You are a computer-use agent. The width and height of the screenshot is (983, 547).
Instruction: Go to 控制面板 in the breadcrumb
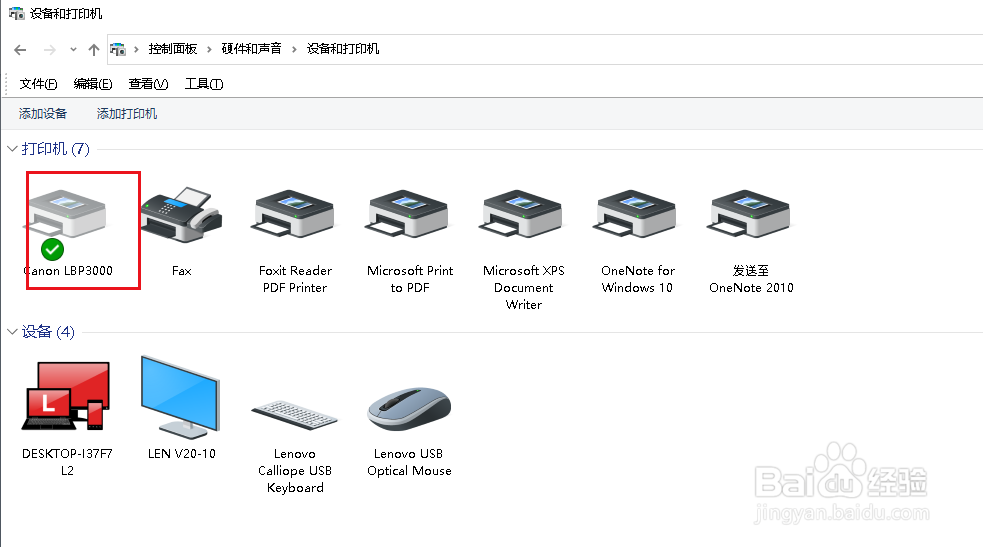(172, 49)
